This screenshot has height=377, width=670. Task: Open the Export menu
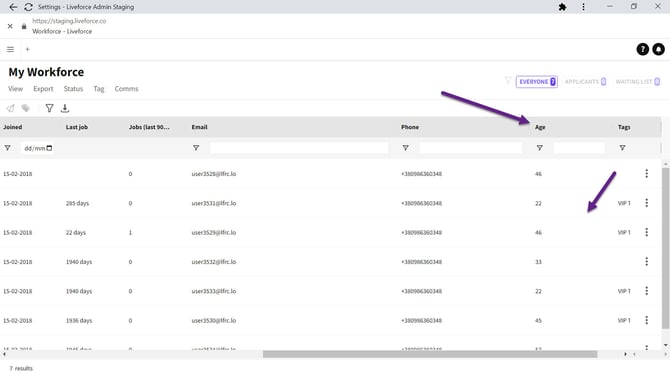(43, 89)
